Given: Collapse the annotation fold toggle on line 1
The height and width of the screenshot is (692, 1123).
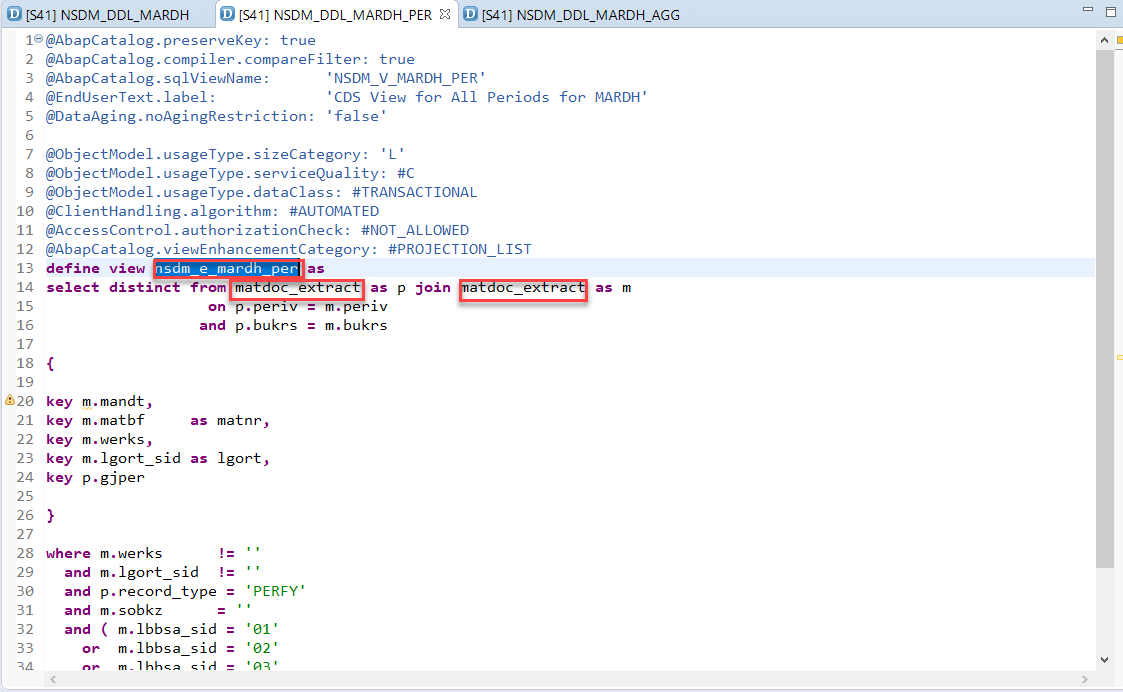Looking at the screenshot, I should (38, 40).
